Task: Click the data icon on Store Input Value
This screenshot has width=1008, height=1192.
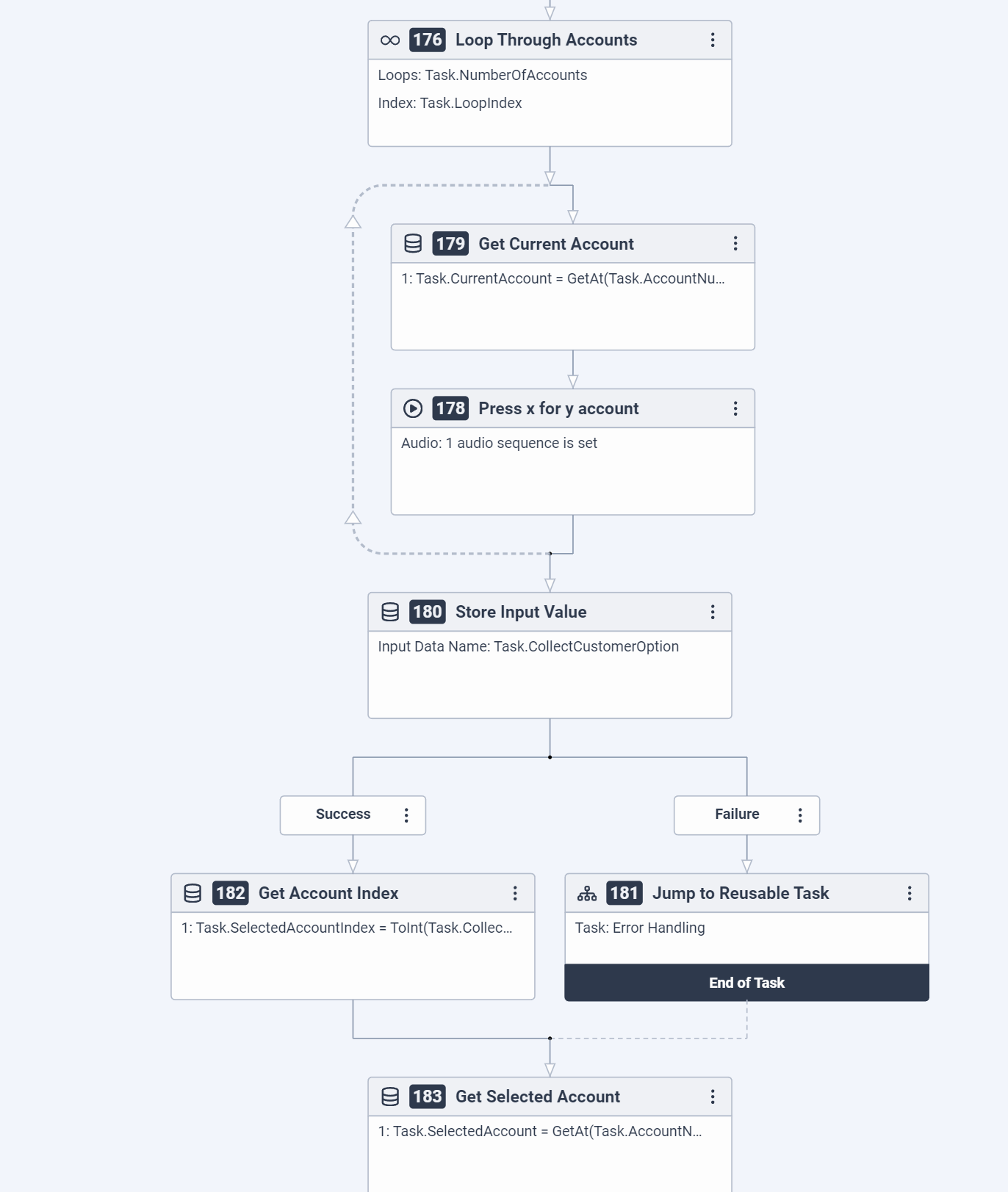Action: pos(390,612)
